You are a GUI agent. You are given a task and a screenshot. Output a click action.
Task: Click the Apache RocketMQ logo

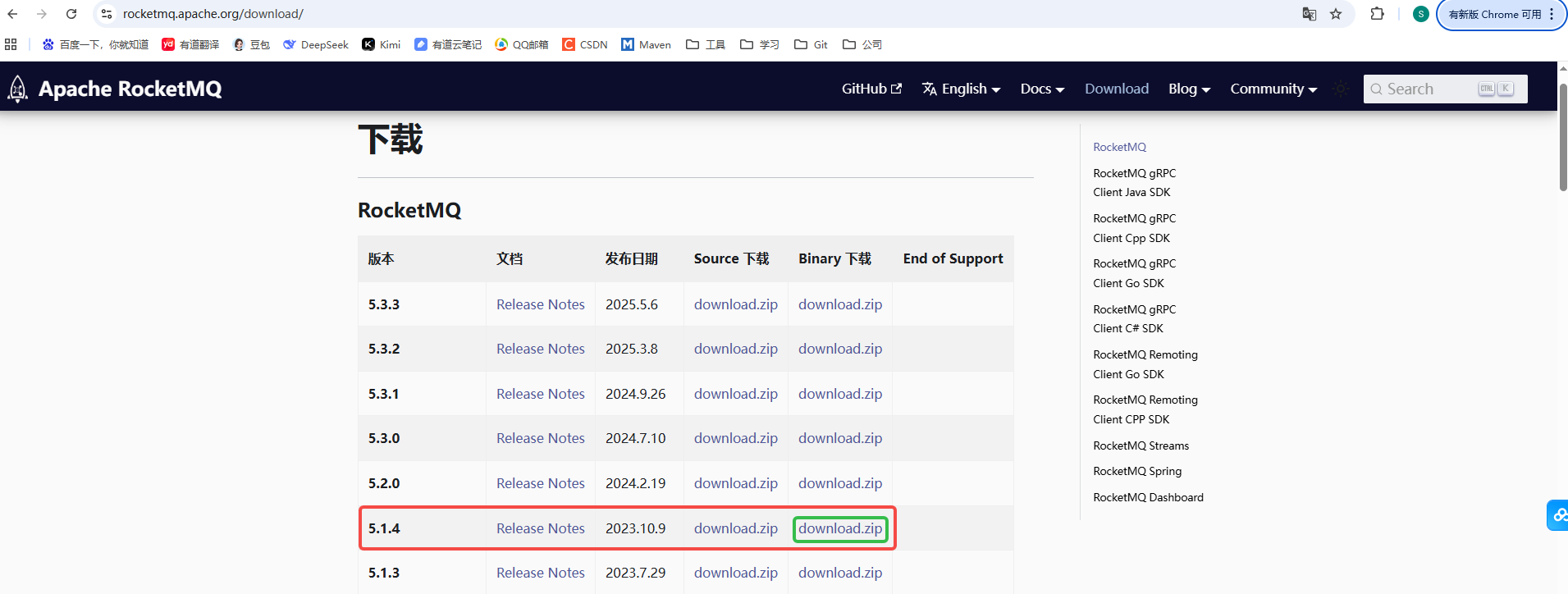point(115,89)
